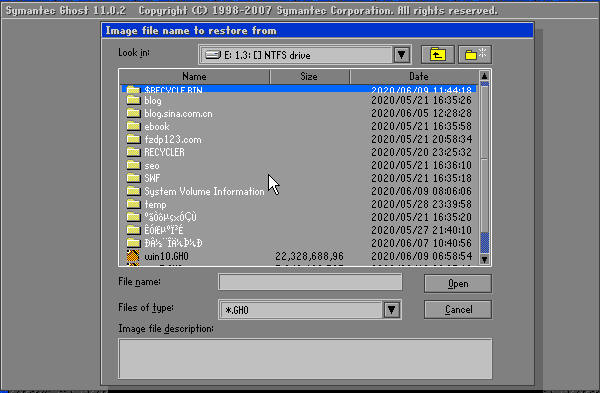Sort list by Size column header
The image size is (600, 393).
pyautogui.click(x=309, y=77)
